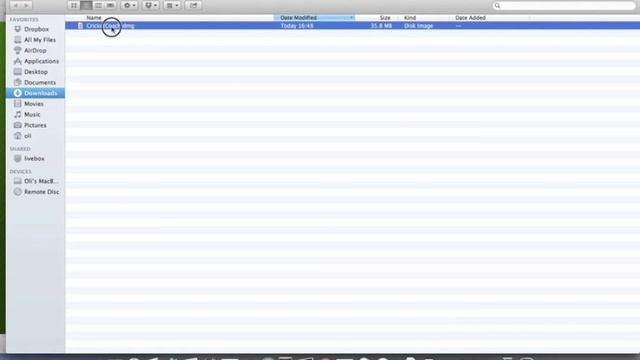The height and width of the screenshot is (360, 640).
Task: Open AirDrop from the sidebar
Action: pos(35,50)
